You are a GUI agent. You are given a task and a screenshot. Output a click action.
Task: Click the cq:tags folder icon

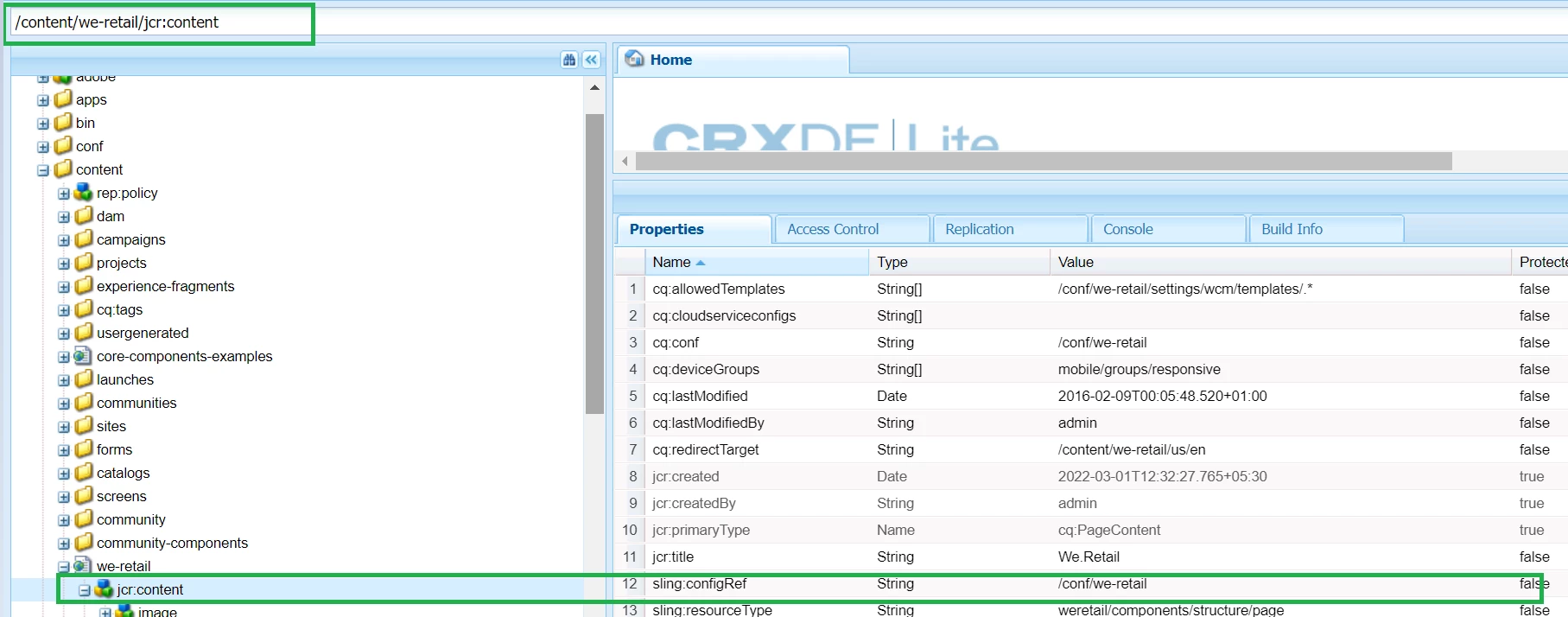(84, 308)
